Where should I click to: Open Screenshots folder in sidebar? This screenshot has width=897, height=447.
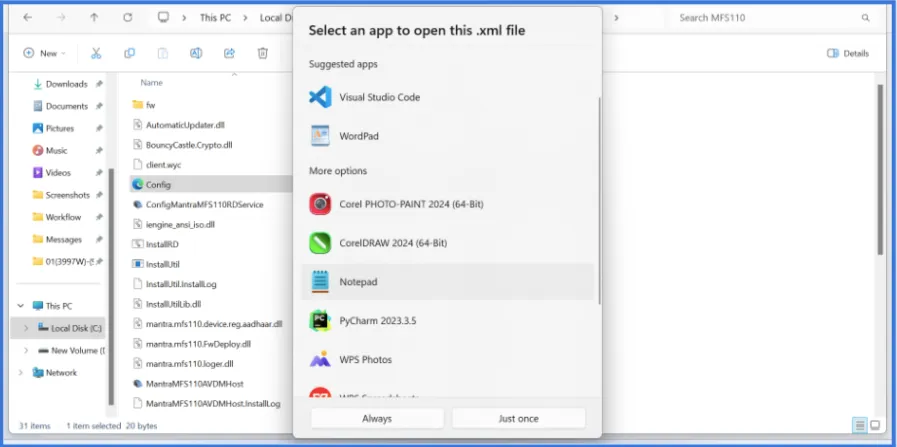(x=68, y=195)
